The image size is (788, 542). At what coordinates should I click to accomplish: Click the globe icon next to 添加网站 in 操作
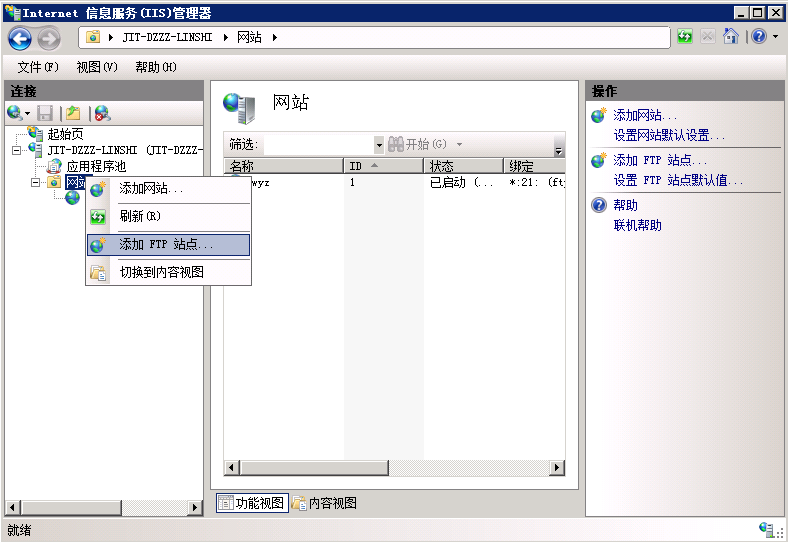(x=599, y=116)
